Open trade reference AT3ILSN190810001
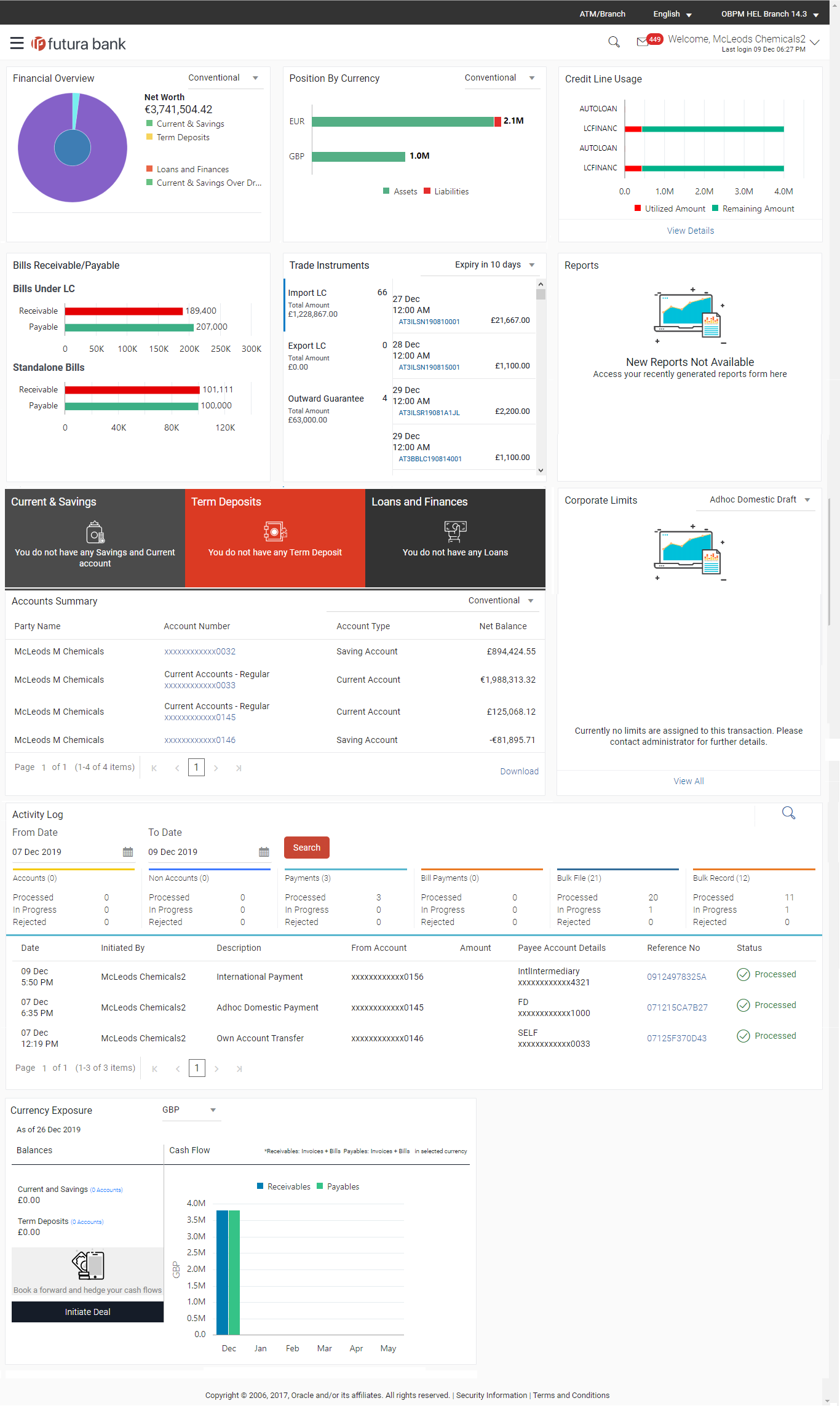 point(429,322)
